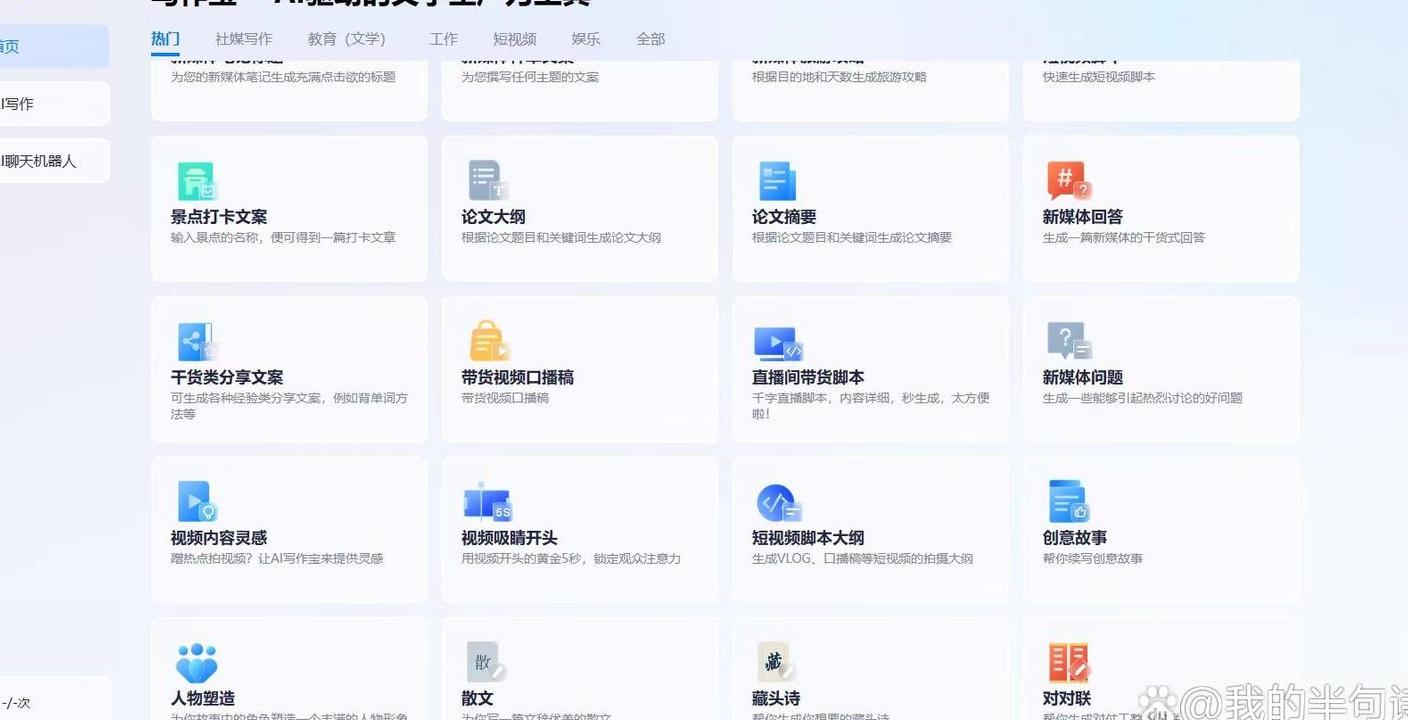Viewport: 1408px width, 720px height.
Task: Click the 直播间带货脚本 screen icon
Action: [778, 343]
